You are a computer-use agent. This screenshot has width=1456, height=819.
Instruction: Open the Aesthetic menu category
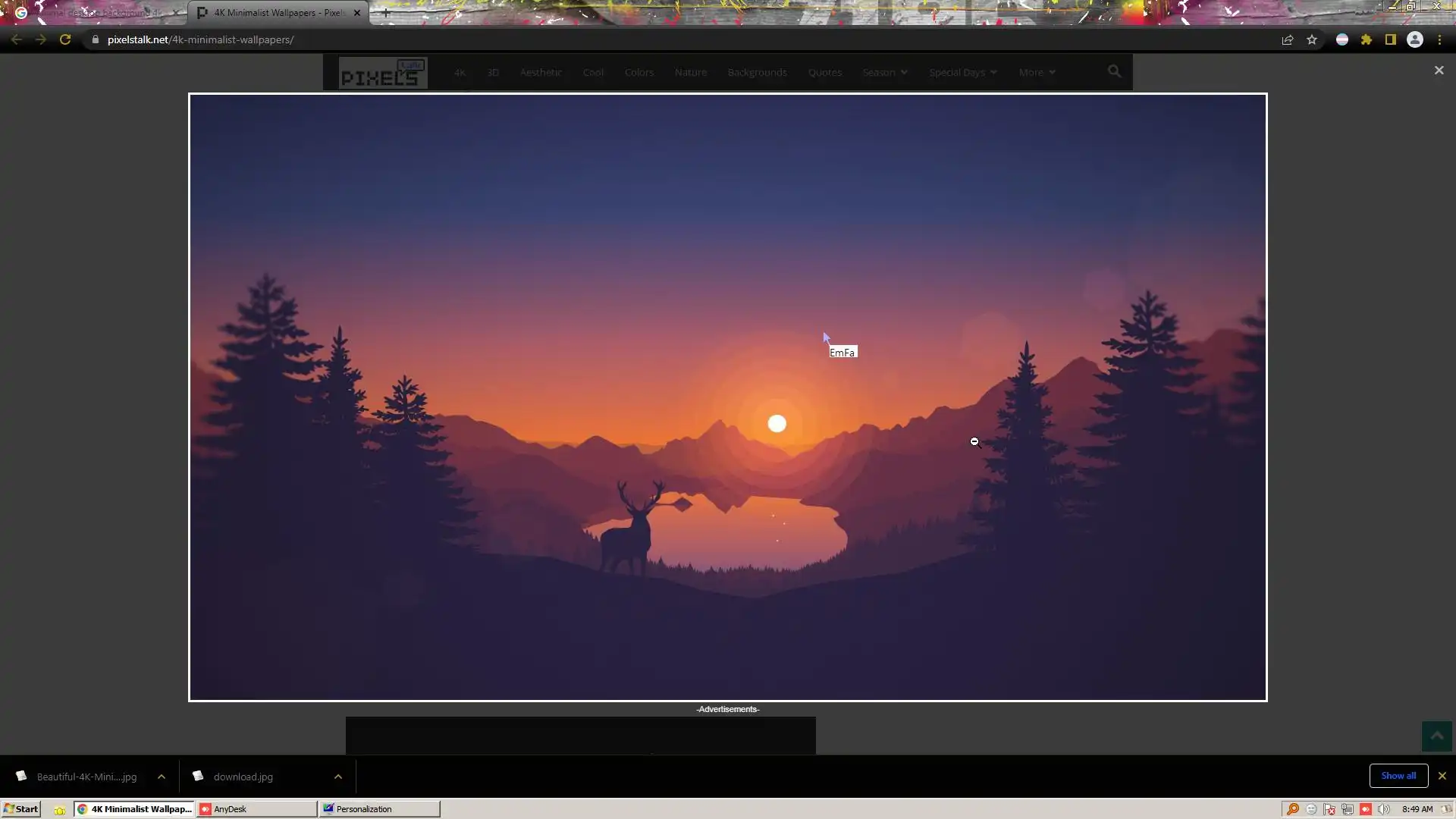[541, 72]
